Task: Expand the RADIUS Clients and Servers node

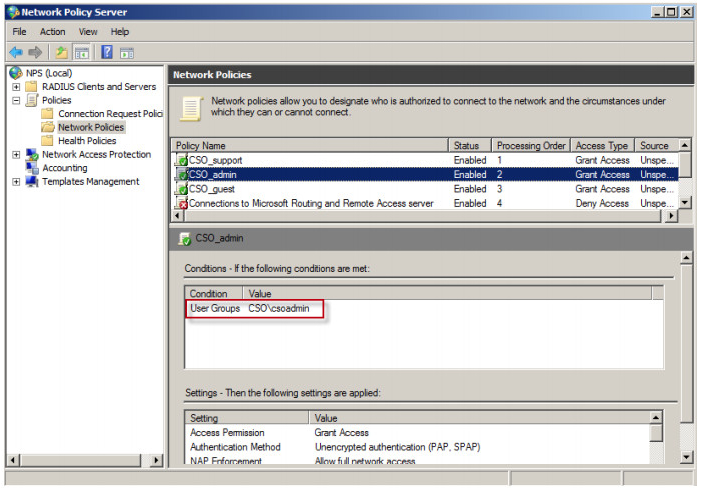Action: [x=16, y=87]
